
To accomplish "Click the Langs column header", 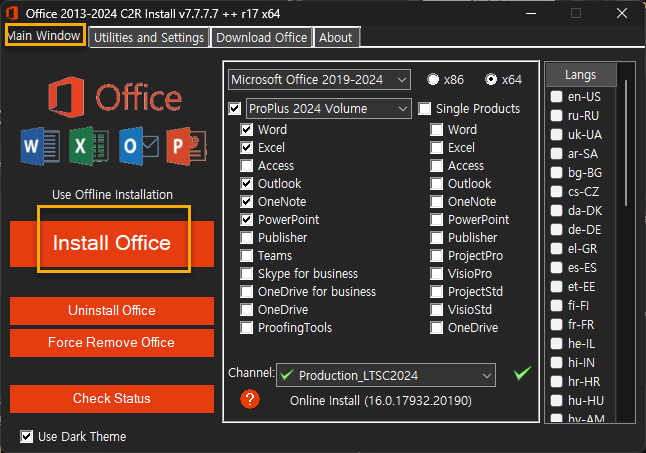I will 581,75.
